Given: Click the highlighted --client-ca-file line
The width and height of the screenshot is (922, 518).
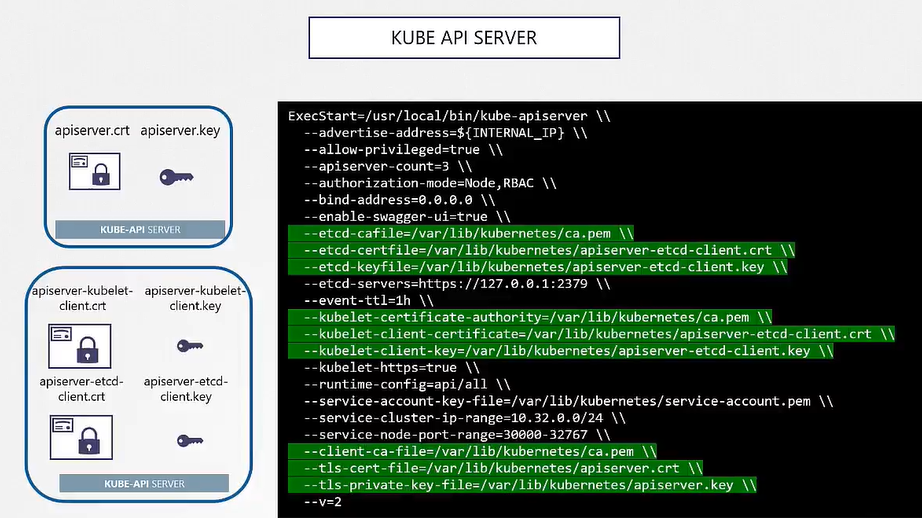Looking at the screenshot, I should click(x=479, y=452).
